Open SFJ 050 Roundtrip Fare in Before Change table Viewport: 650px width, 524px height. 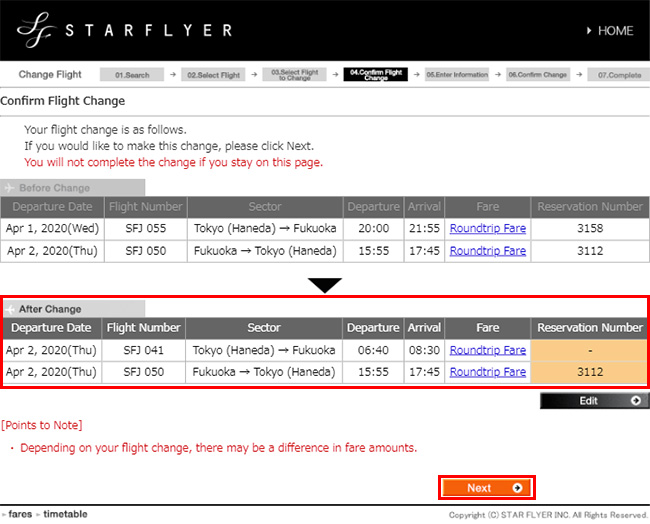[487, 251]
